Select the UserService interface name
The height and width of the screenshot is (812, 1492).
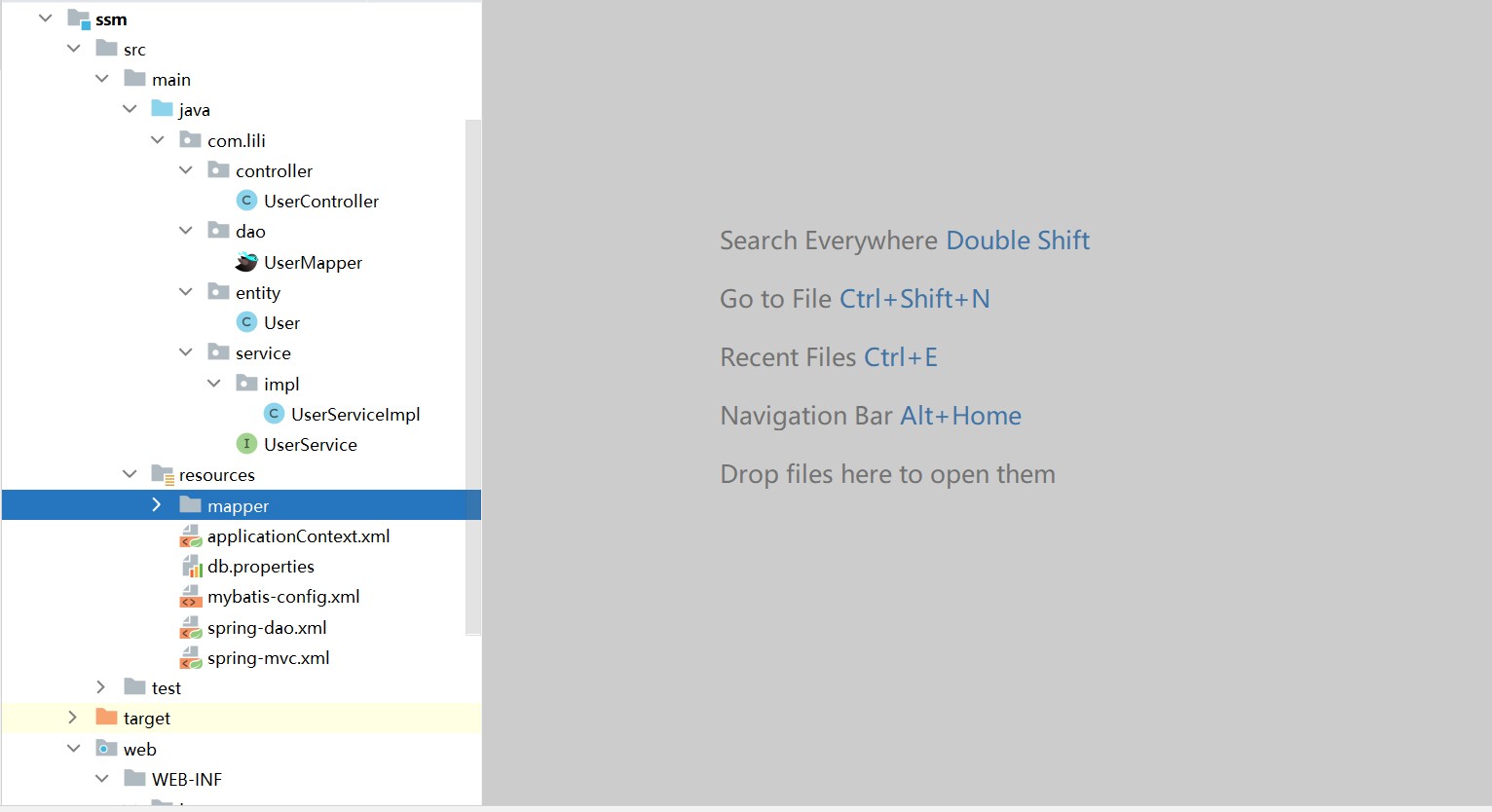[x=311, y=445]
